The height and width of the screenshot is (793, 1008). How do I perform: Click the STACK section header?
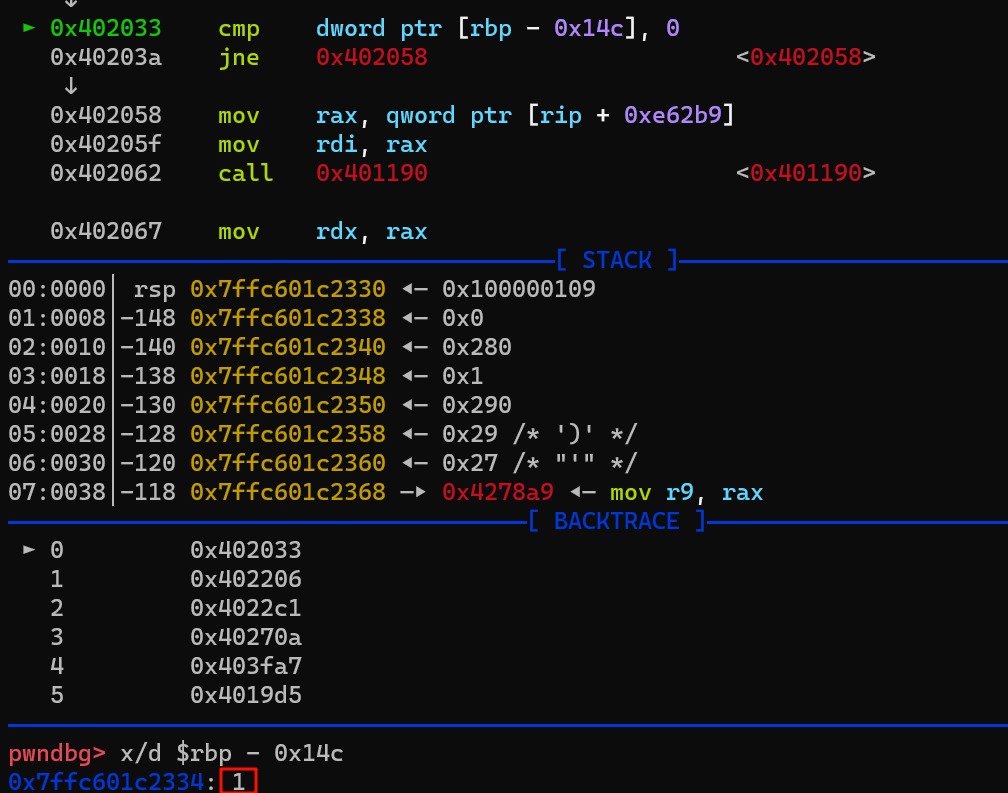click(616, 260)
